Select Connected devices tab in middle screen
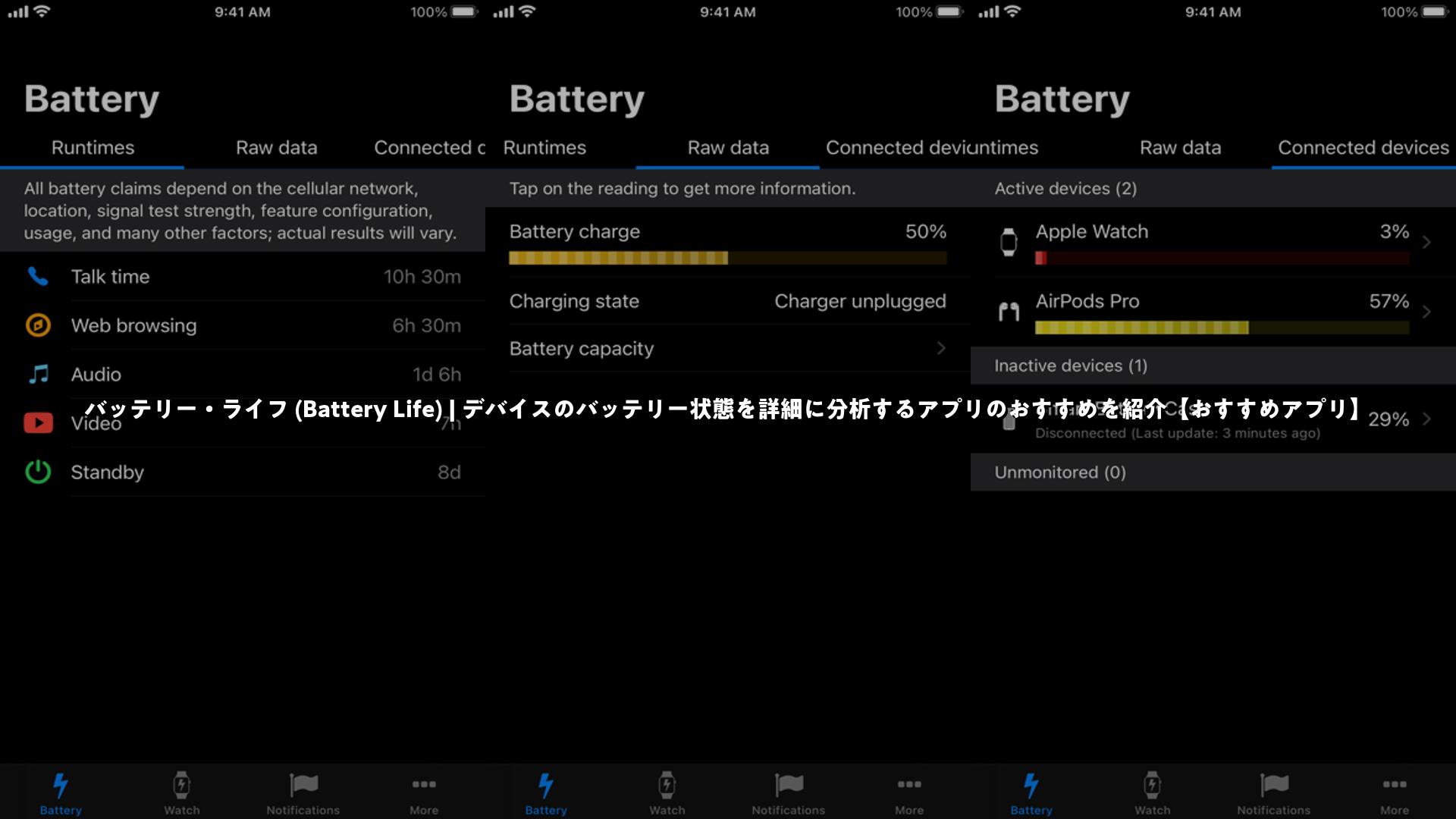The height and width of the screenshot is (819, 1456). [898, 148]
